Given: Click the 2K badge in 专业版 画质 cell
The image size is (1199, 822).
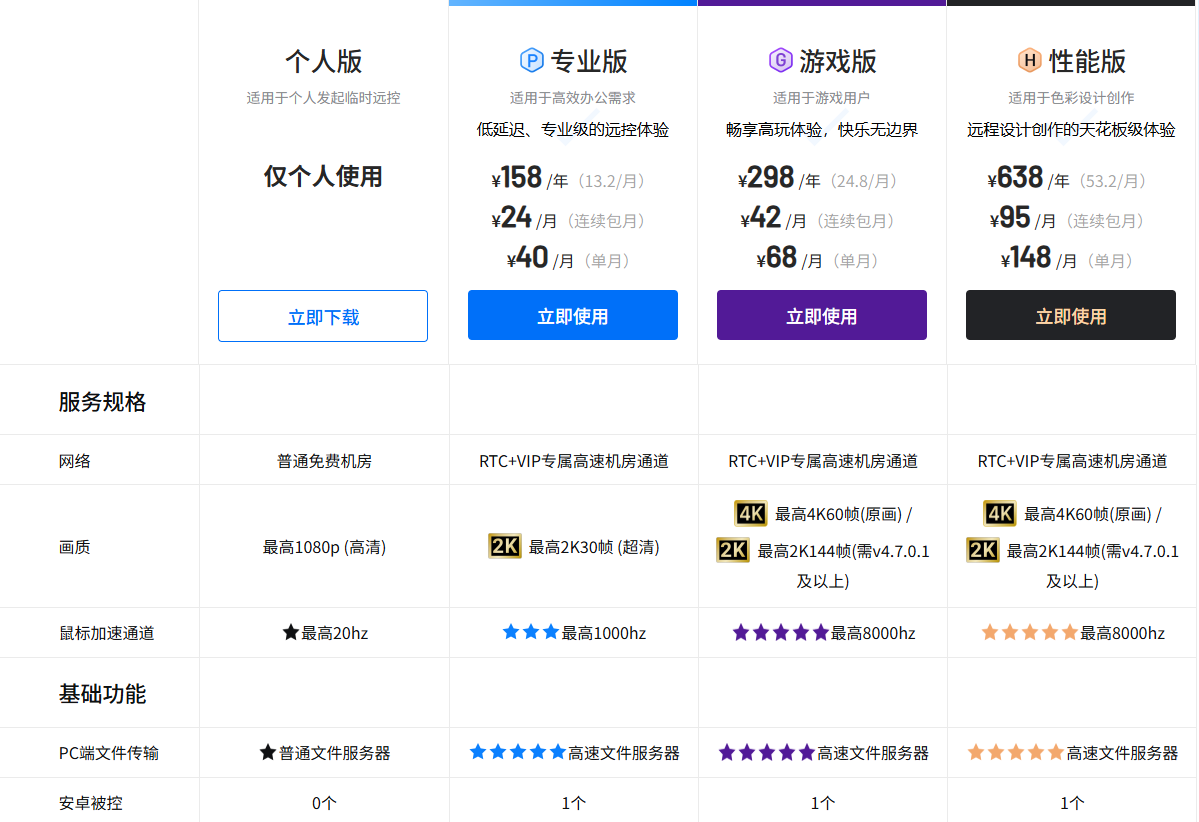Looking at the screenshot, I should [505, 547].
